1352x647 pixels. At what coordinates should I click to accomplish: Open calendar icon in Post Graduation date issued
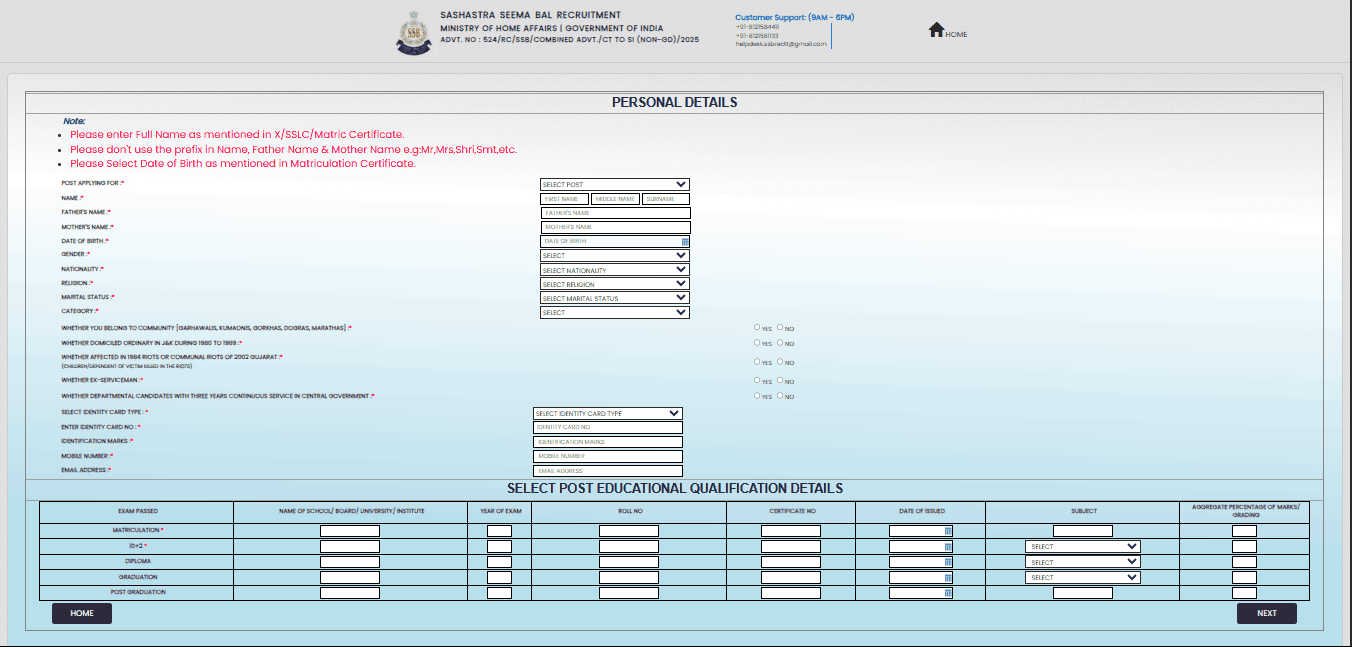click(948, 593)
